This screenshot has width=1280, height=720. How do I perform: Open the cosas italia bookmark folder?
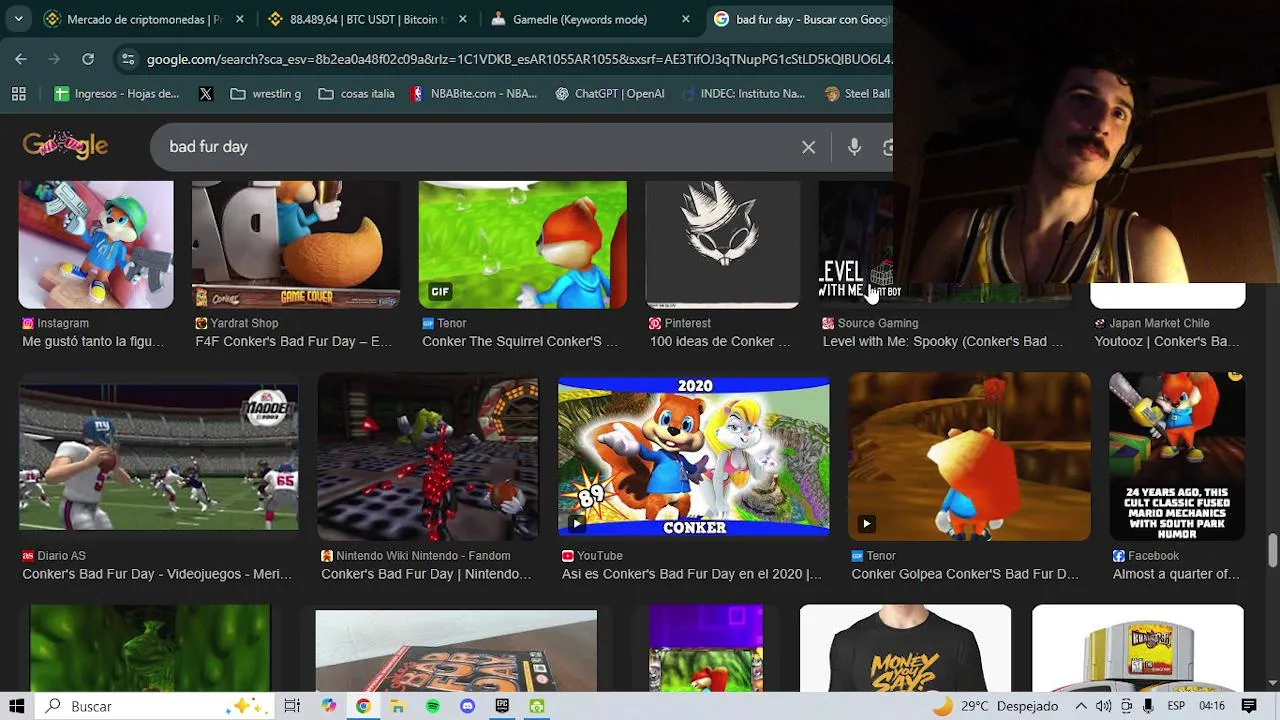[356, 94]
